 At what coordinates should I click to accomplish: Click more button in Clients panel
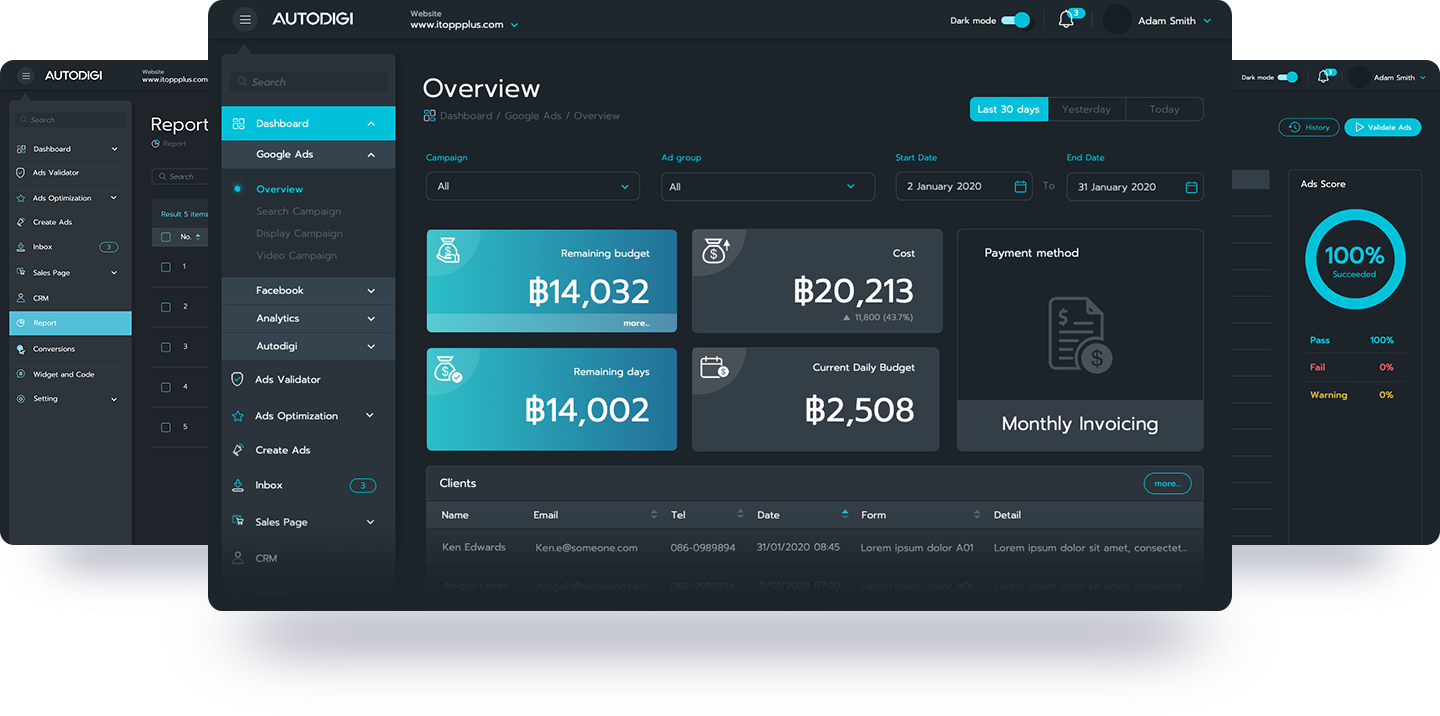(1167, 483)
